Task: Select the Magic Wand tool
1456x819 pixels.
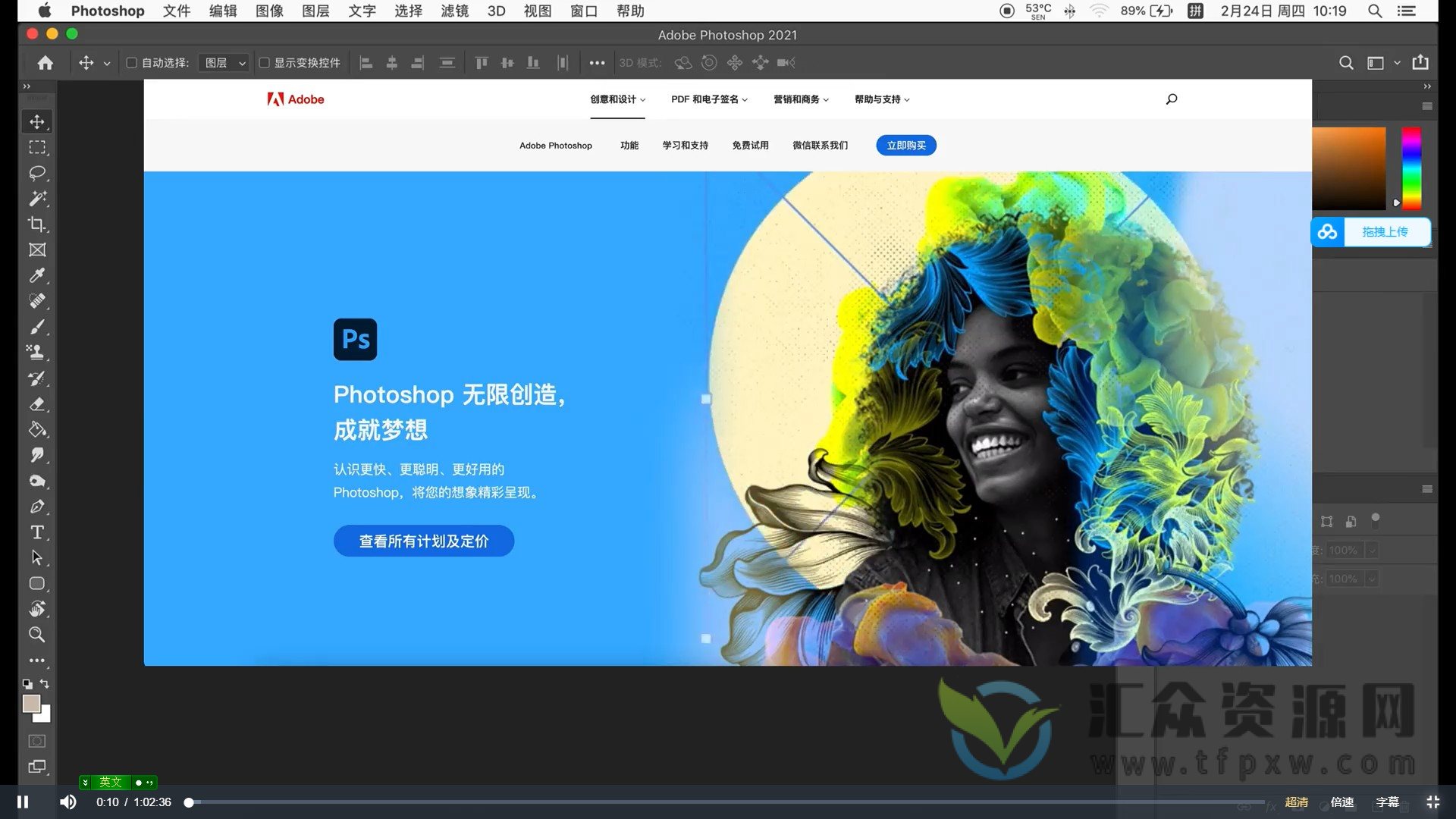Action: pyautogui.click(x=37, y=198)
